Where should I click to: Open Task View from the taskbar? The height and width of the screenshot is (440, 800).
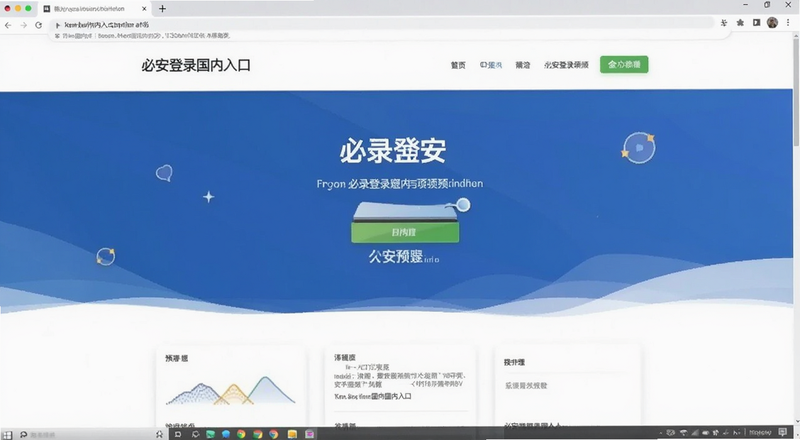pyautogui.click(x=178, y=434)
